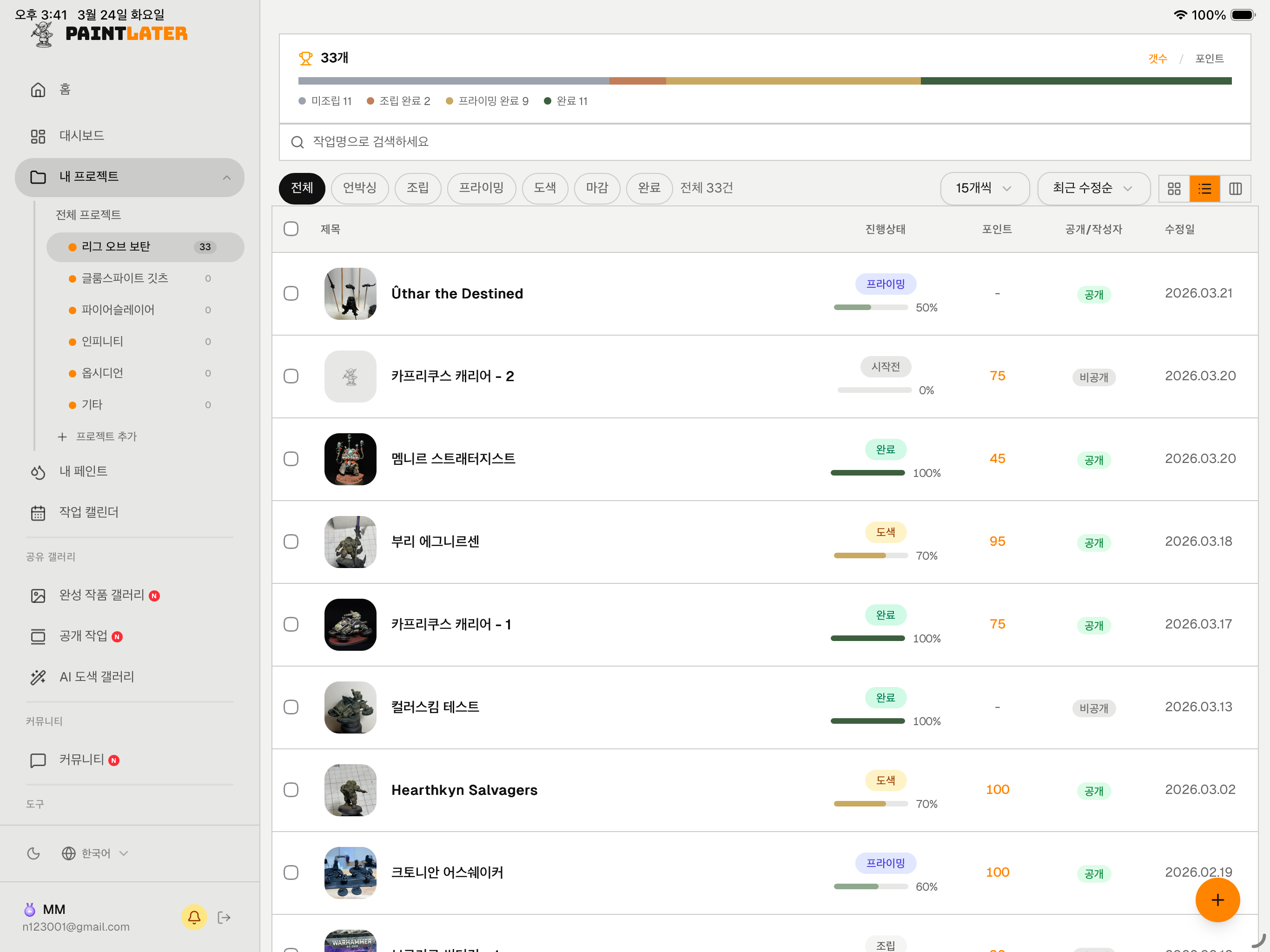Open the 대시보드 dashboard icon
Screen dimensions: 1270x952
pyautogui.click(x=38, y=136)
